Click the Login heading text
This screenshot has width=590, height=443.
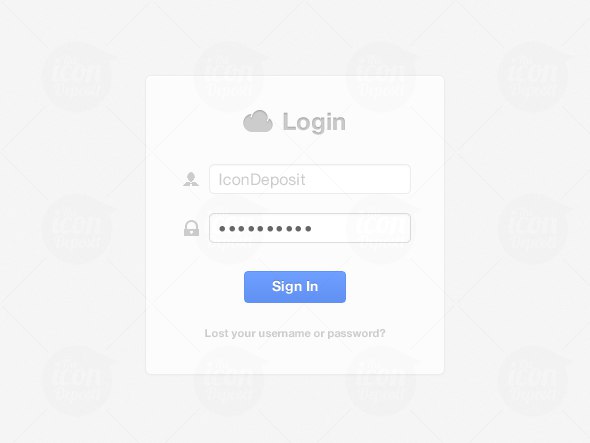pos(314,122)
